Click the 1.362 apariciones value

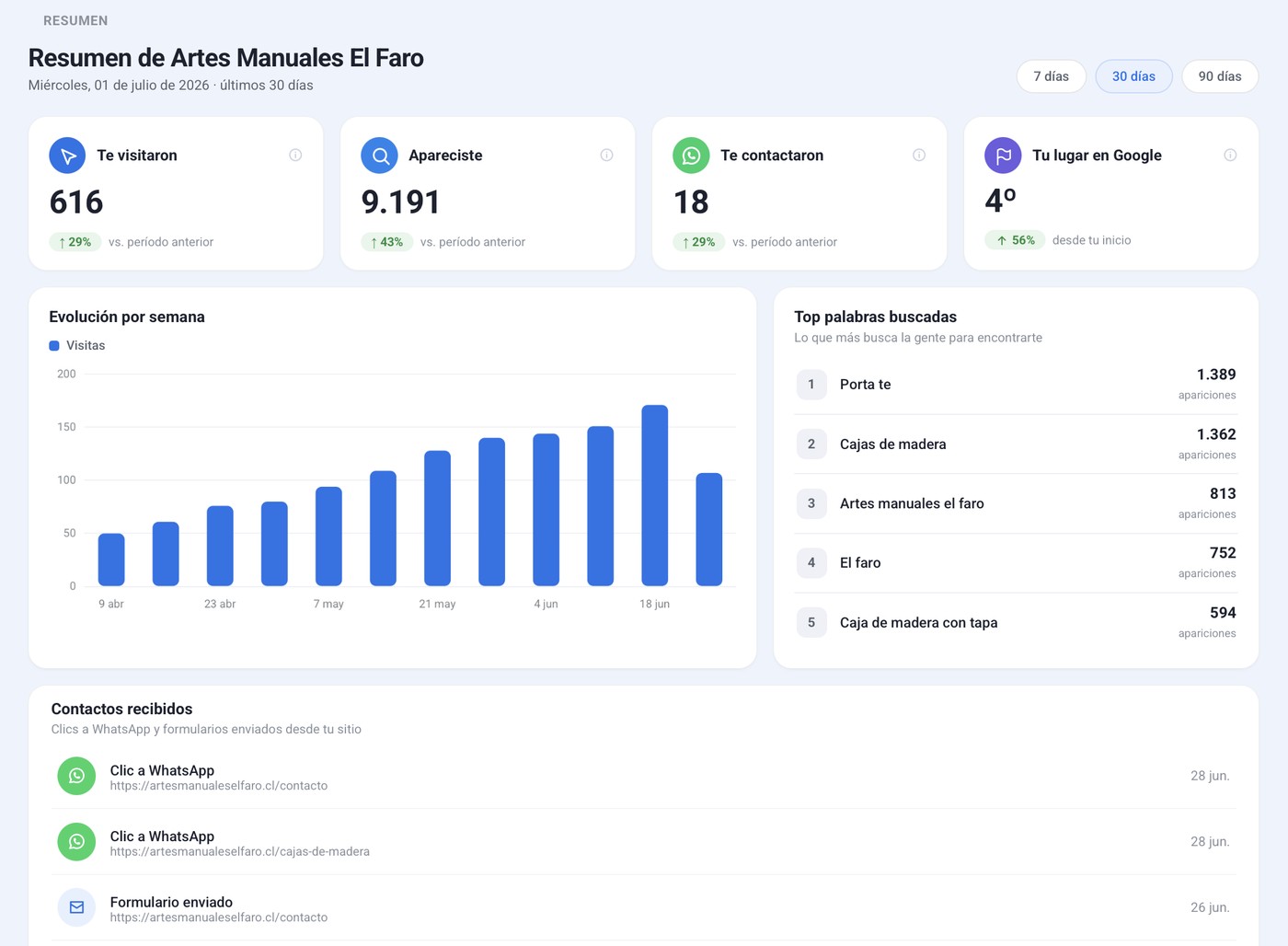(x=1216, y=434)
